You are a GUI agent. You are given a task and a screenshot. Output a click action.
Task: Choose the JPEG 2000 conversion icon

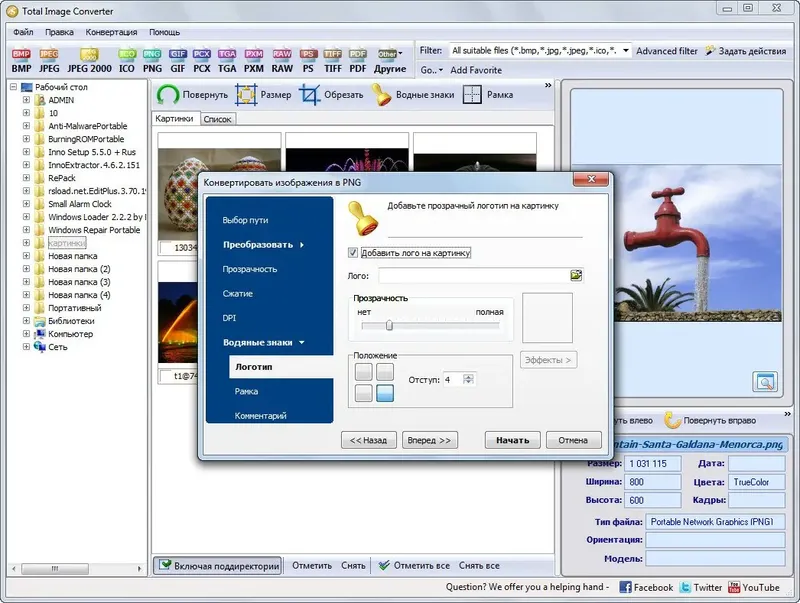coord(89,54)
